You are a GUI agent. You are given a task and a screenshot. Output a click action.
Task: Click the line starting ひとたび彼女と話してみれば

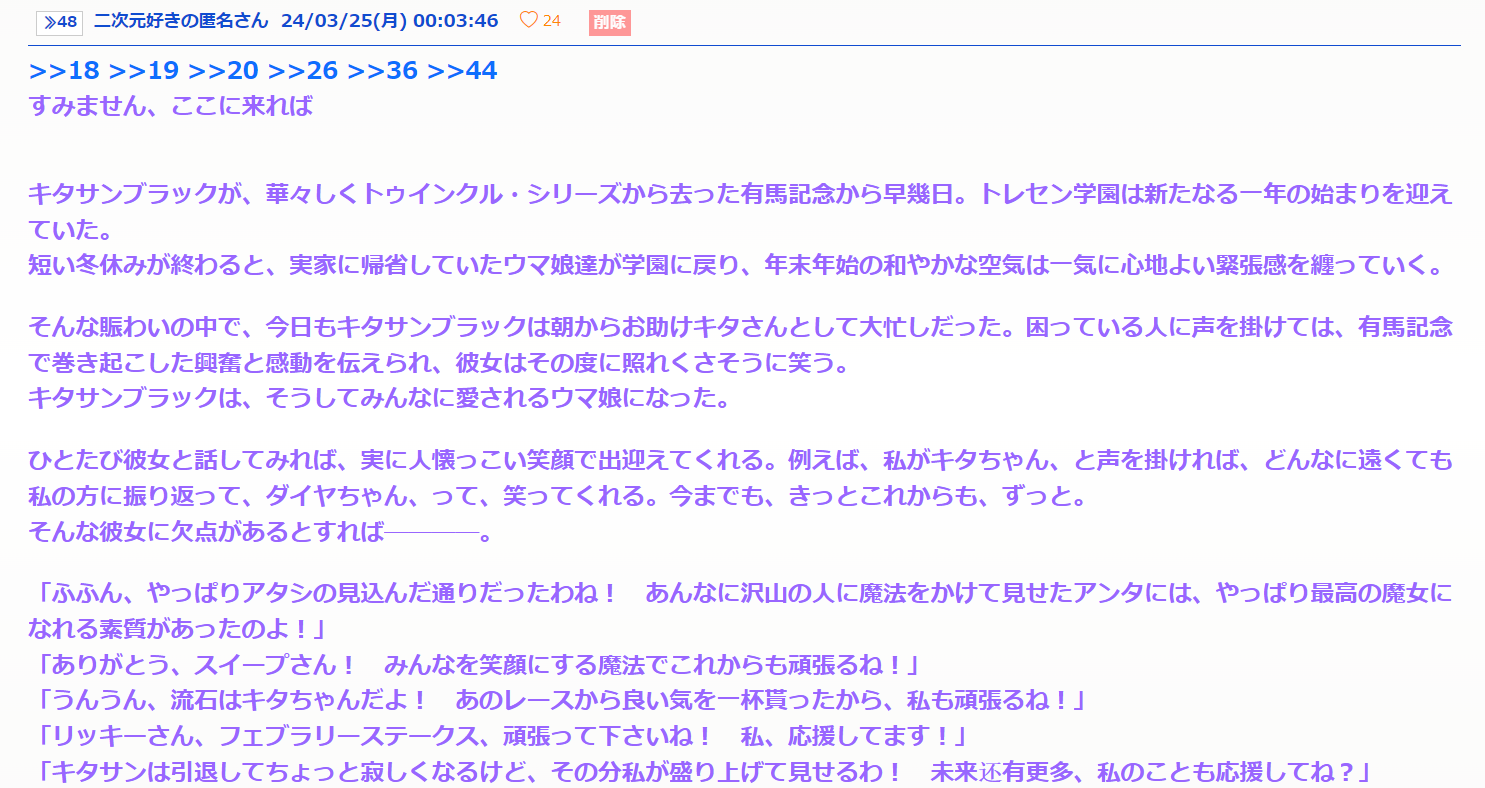click(741, 460)
